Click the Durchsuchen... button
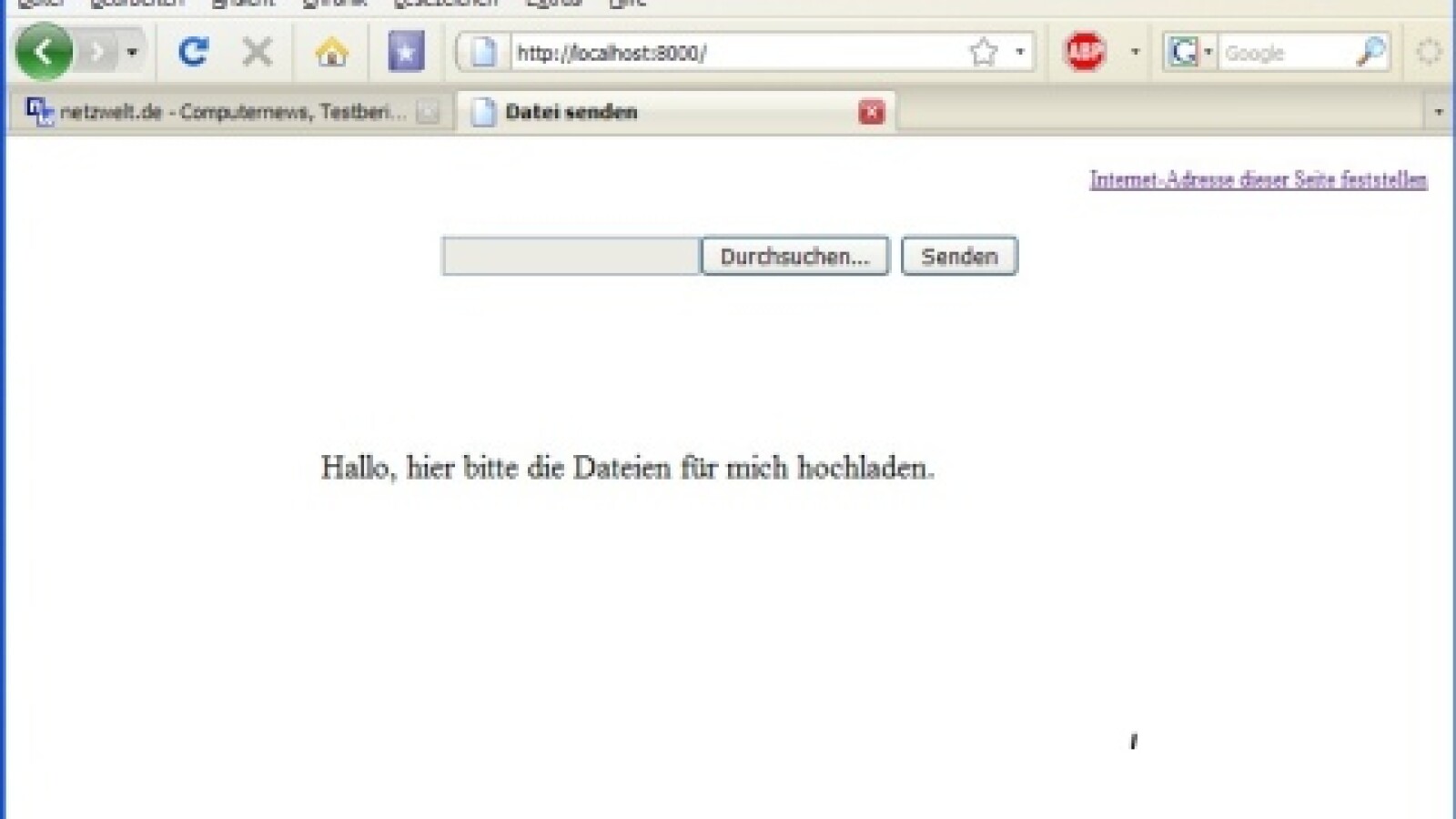The image size is (1456, 819). [794, 257]
